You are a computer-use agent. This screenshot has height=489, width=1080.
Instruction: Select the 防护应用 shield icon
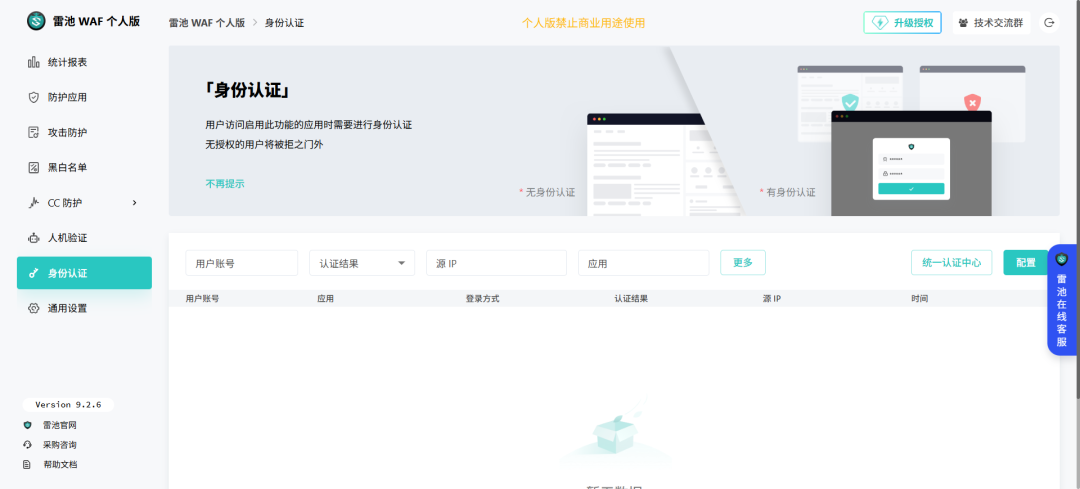click(x=33, y=97)
